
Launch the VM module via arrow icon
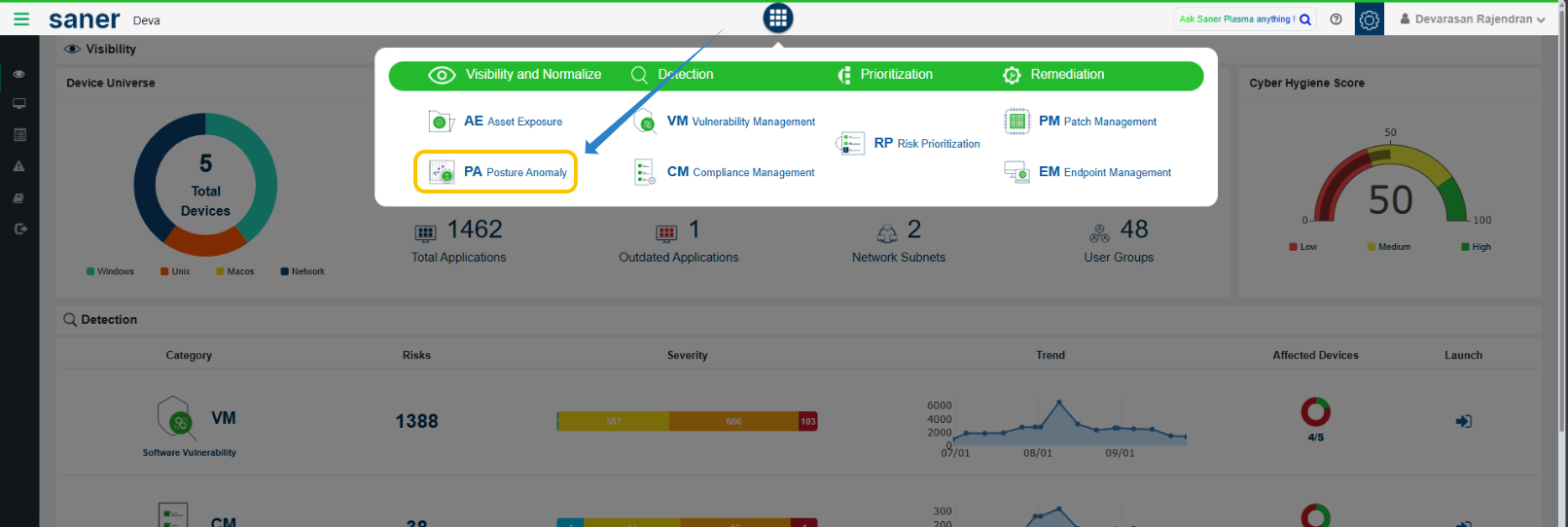pos(1463,421)
